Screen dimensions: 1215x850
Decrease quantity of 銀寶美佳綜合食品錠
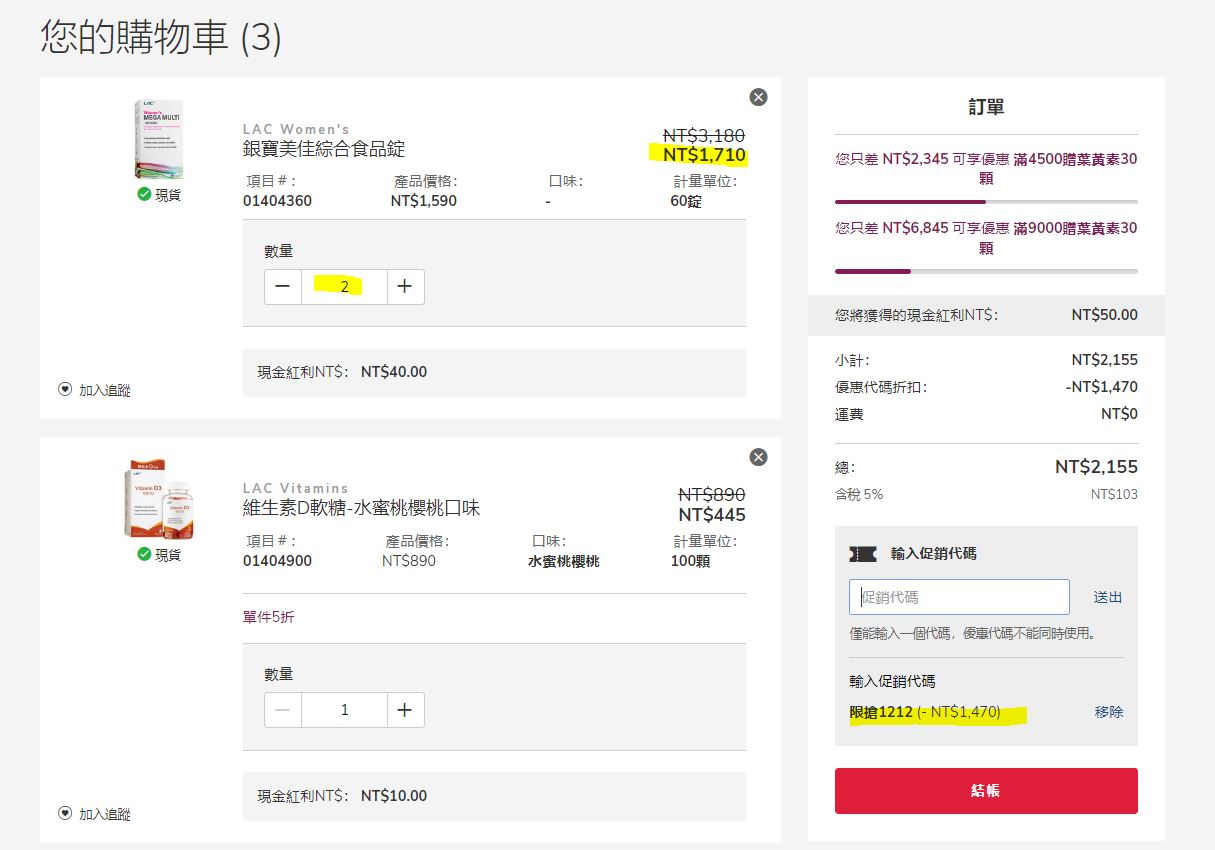pos(283,287)
